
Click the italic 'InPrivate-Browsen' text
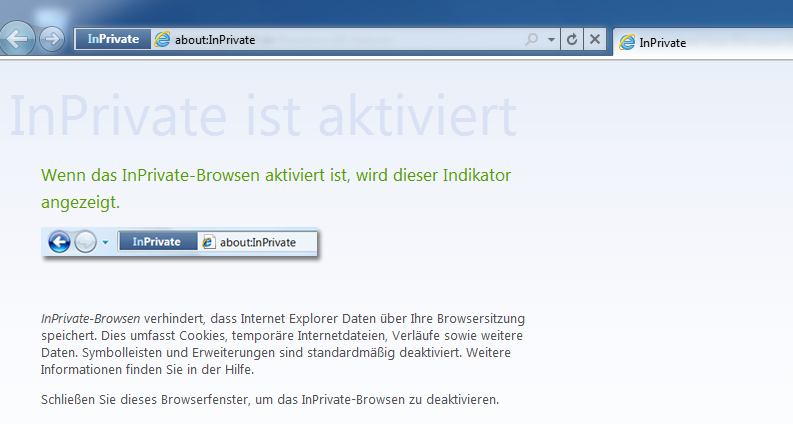(x=91, y=319)
